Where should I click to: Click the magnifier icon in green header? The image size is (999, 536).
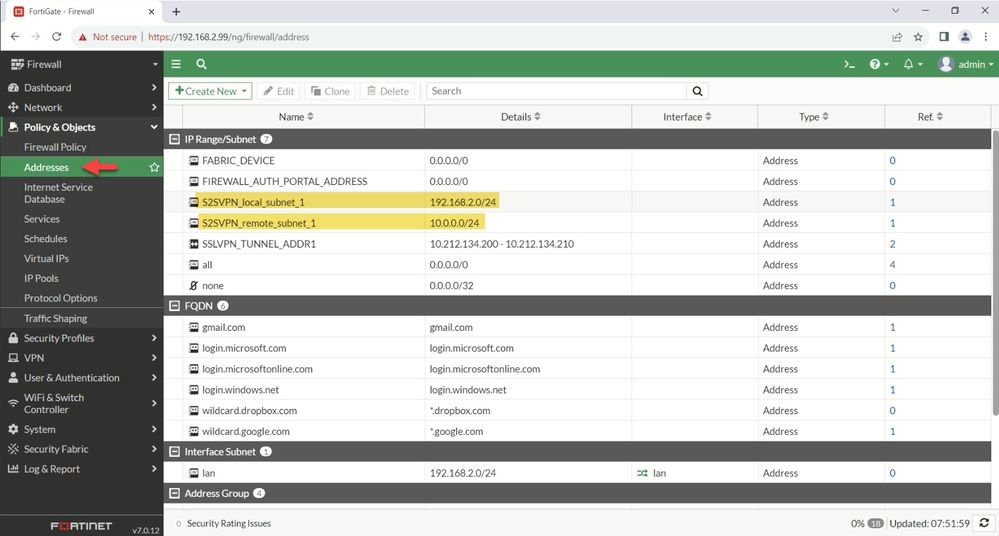point(201,64)
